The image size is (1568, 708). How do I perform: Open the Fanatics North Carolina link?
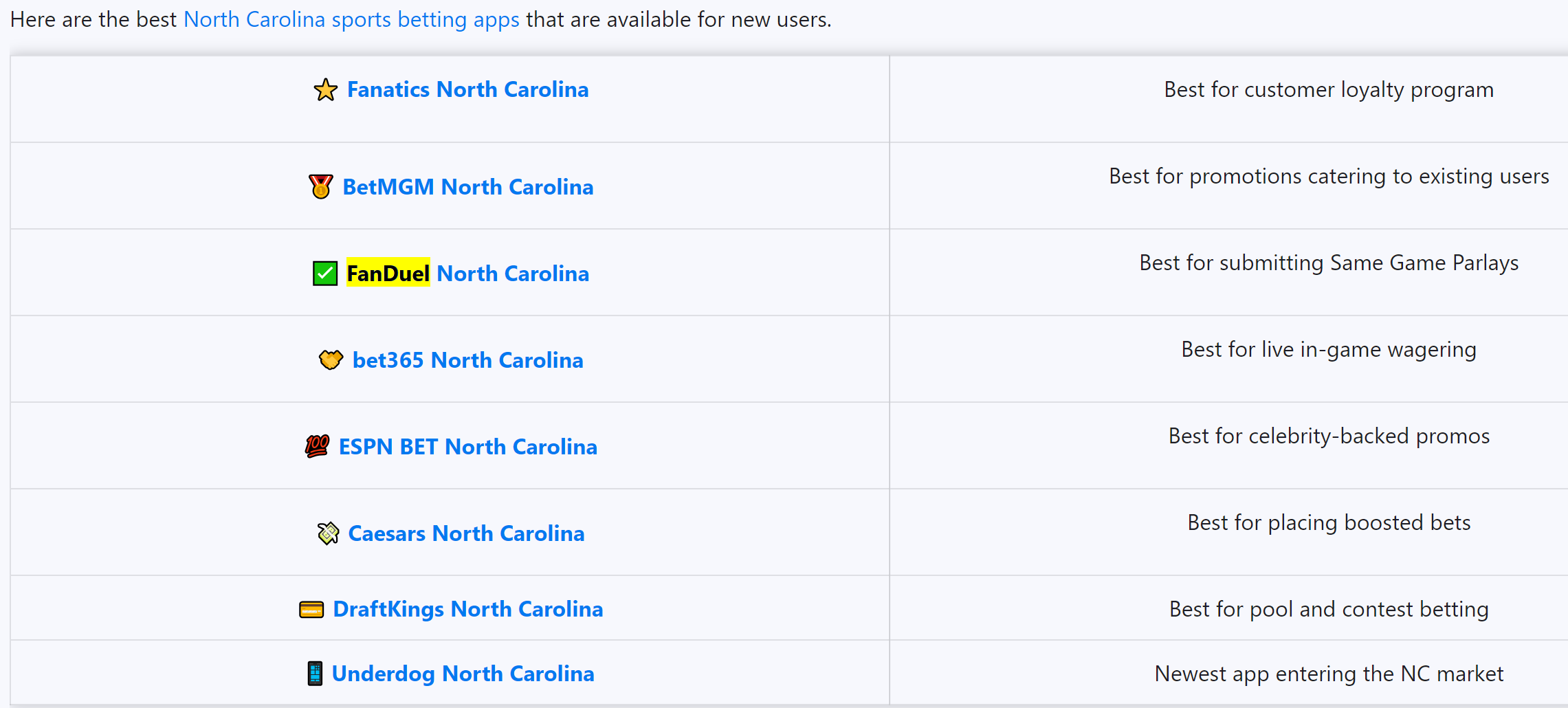pyautogui.click(x=467, y=90)
